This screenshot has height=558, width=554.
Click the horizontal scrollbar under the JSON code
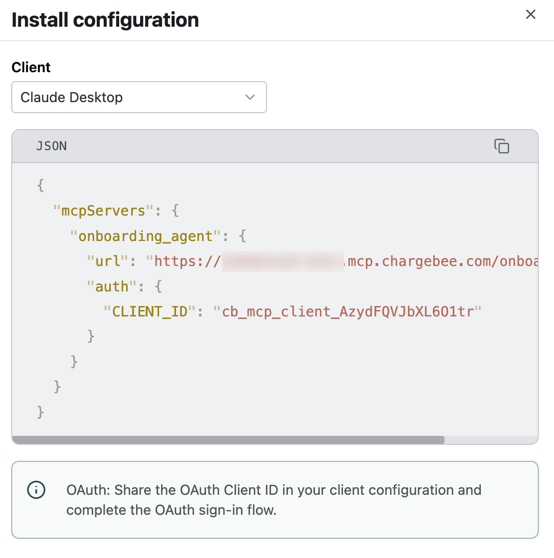[228, 440]
